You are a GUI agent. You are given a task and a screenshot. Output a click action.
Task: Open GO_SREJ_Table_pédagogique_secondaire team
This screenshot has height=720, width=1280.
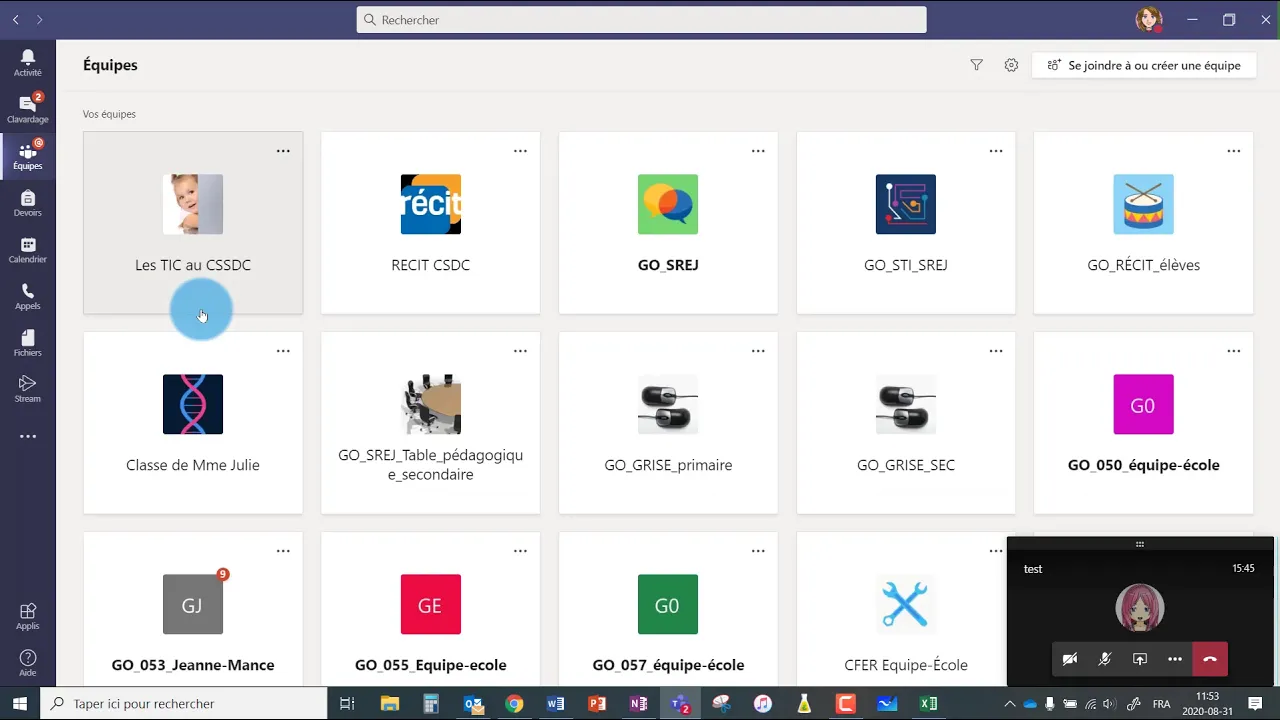point(431,423)
